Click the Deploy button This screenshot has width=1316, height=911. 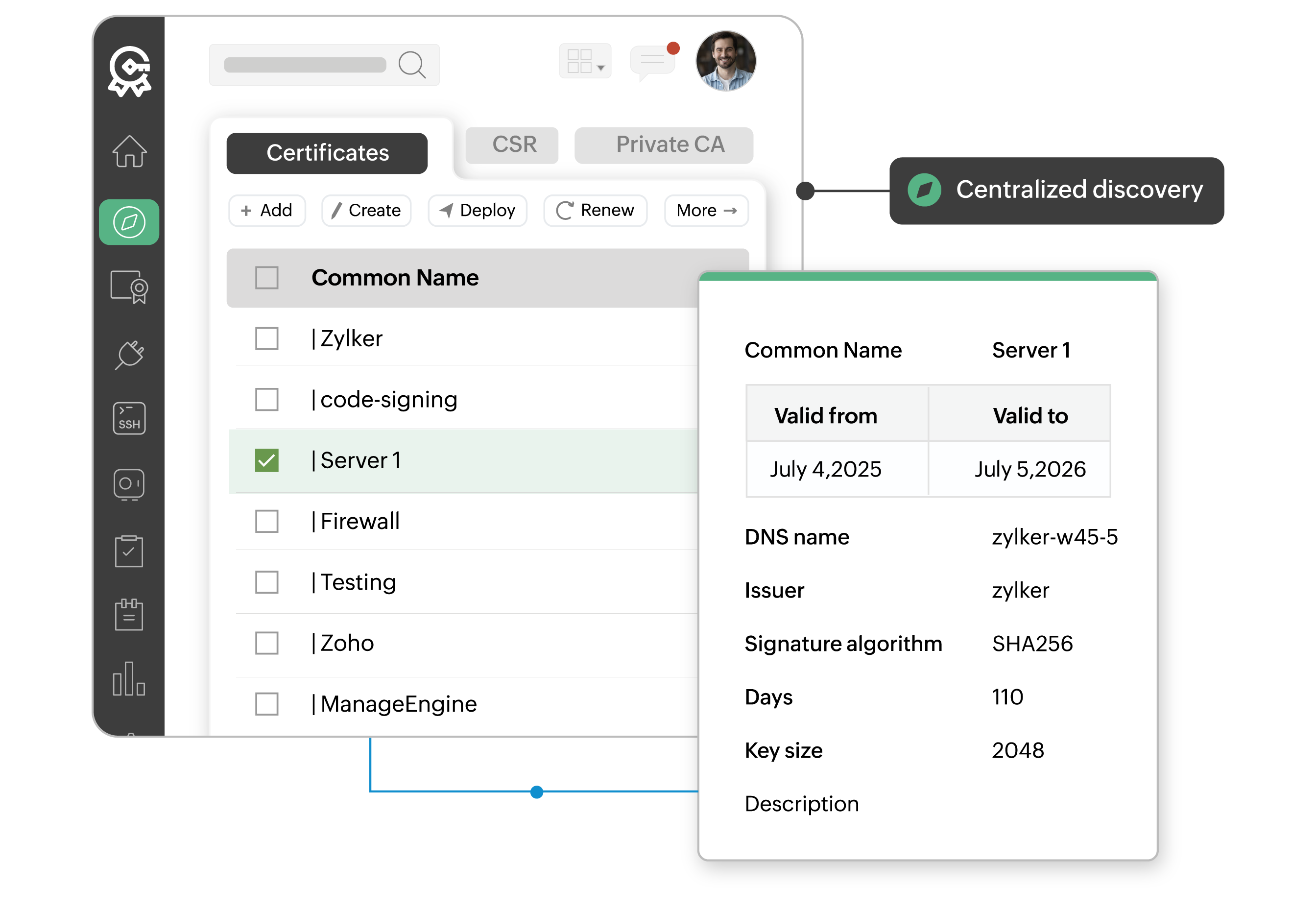point(477,211)
